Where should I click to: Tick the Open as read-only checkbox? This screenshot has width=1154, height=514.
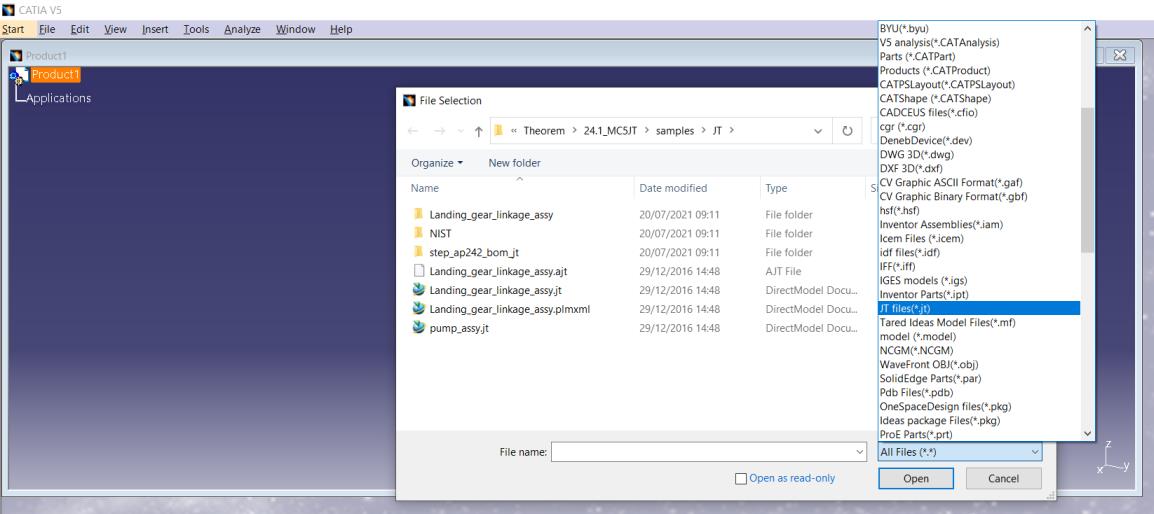[741, 479]
